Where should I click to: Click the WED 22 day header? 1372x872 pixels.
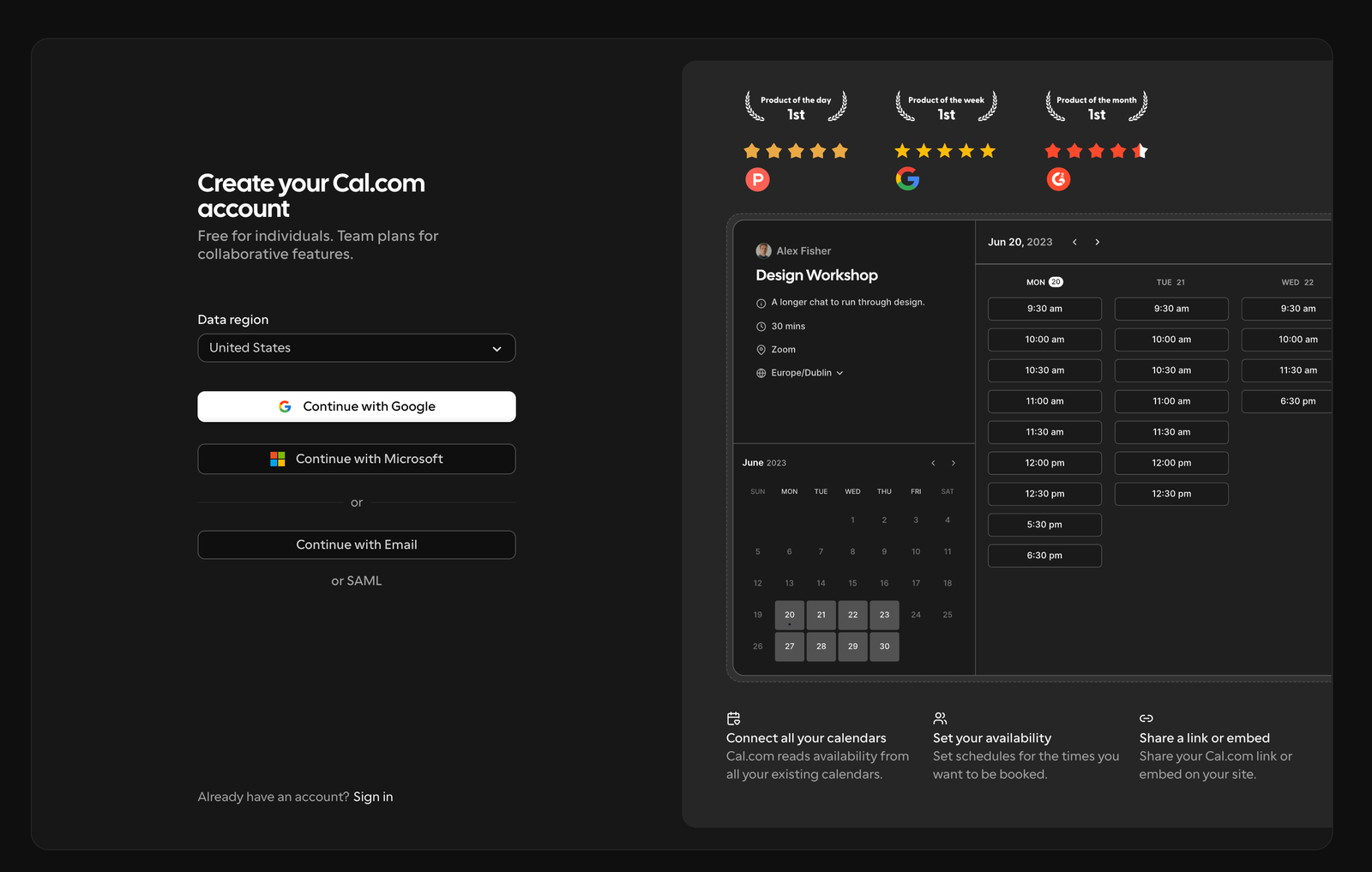click(1297, 282)
